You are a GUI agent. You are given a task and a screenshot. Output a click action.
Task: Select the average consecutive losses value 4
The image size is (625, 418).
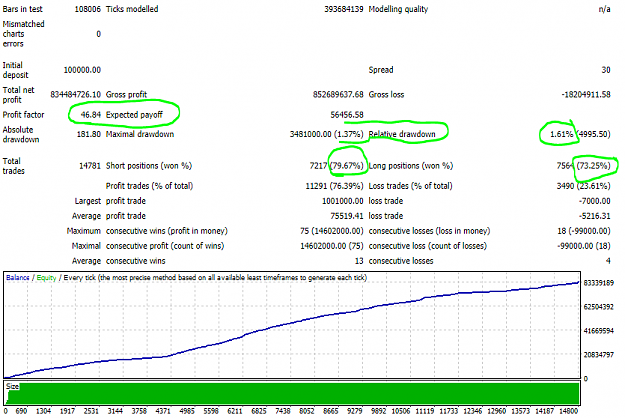coord(608,261)
